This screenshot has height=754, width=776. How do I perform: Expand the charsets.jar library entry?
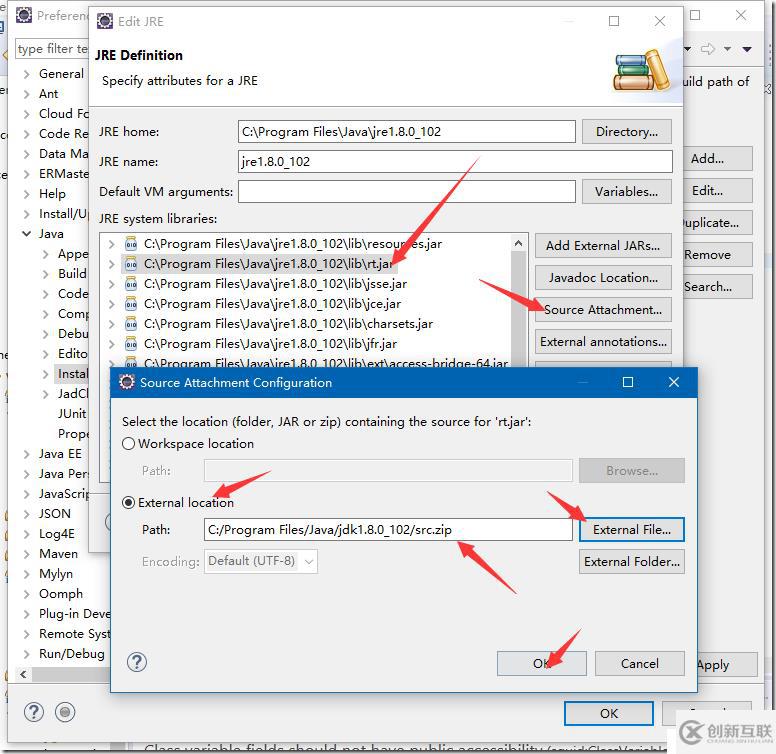pyautogui.click(x=112, y=325)
